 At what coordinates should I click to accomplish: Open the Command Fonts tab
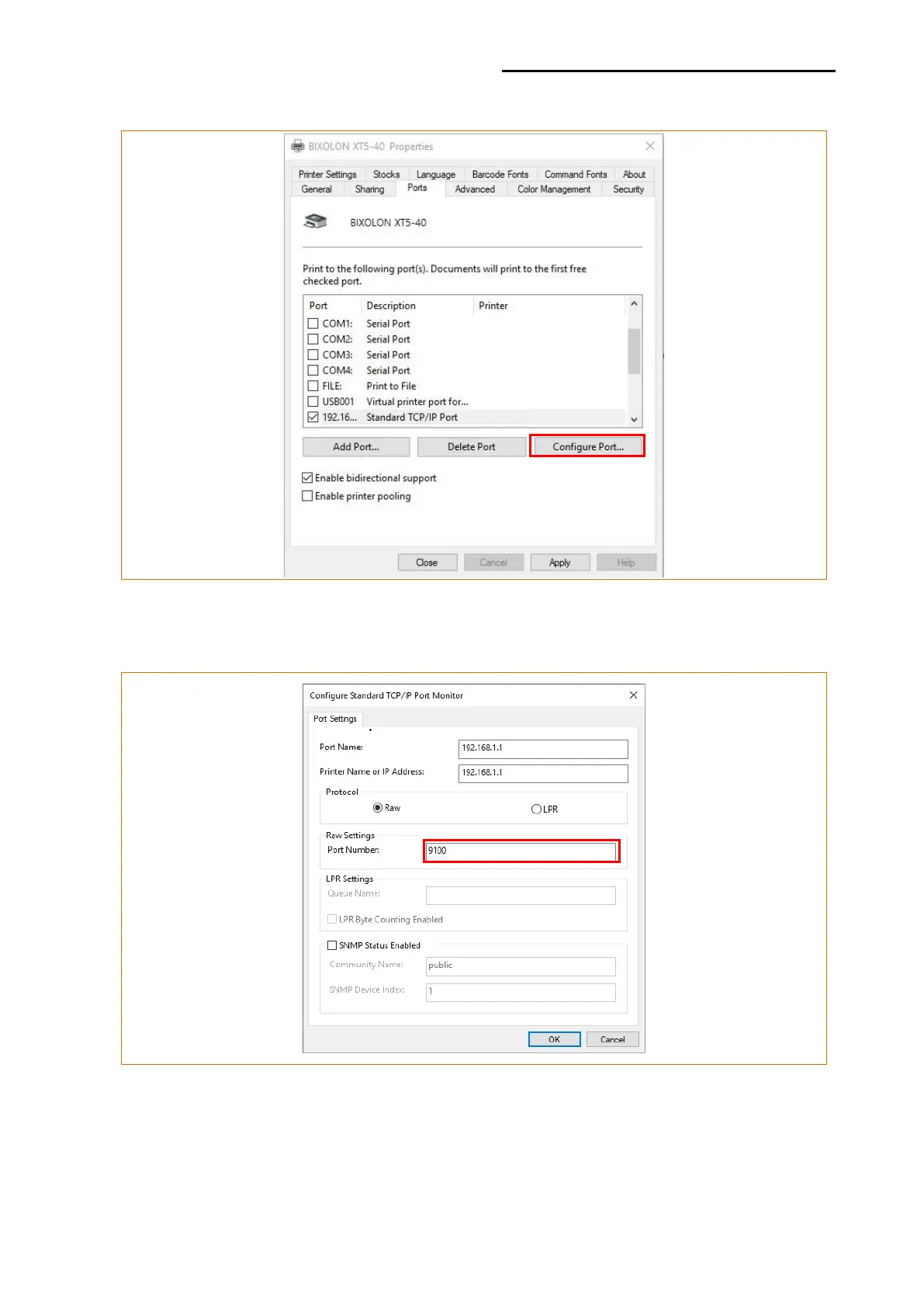coord(576,175)
